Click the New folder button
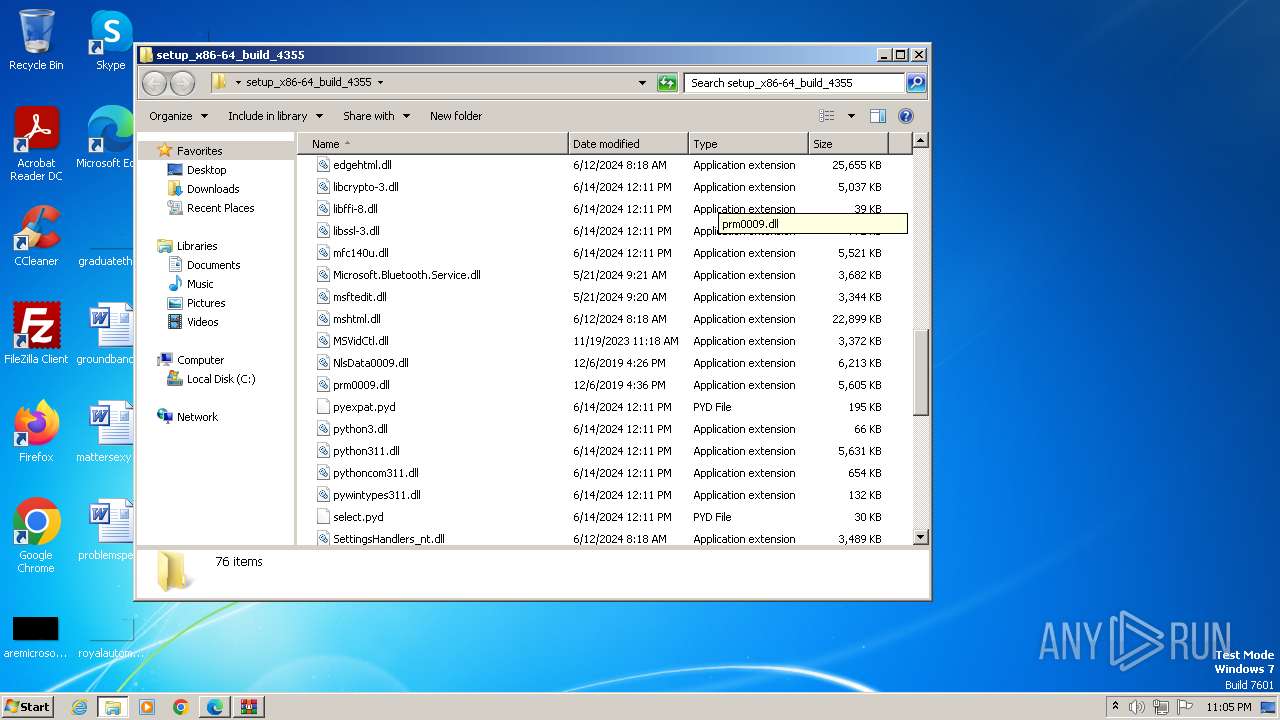1280x720 pixels. (456, 116)
